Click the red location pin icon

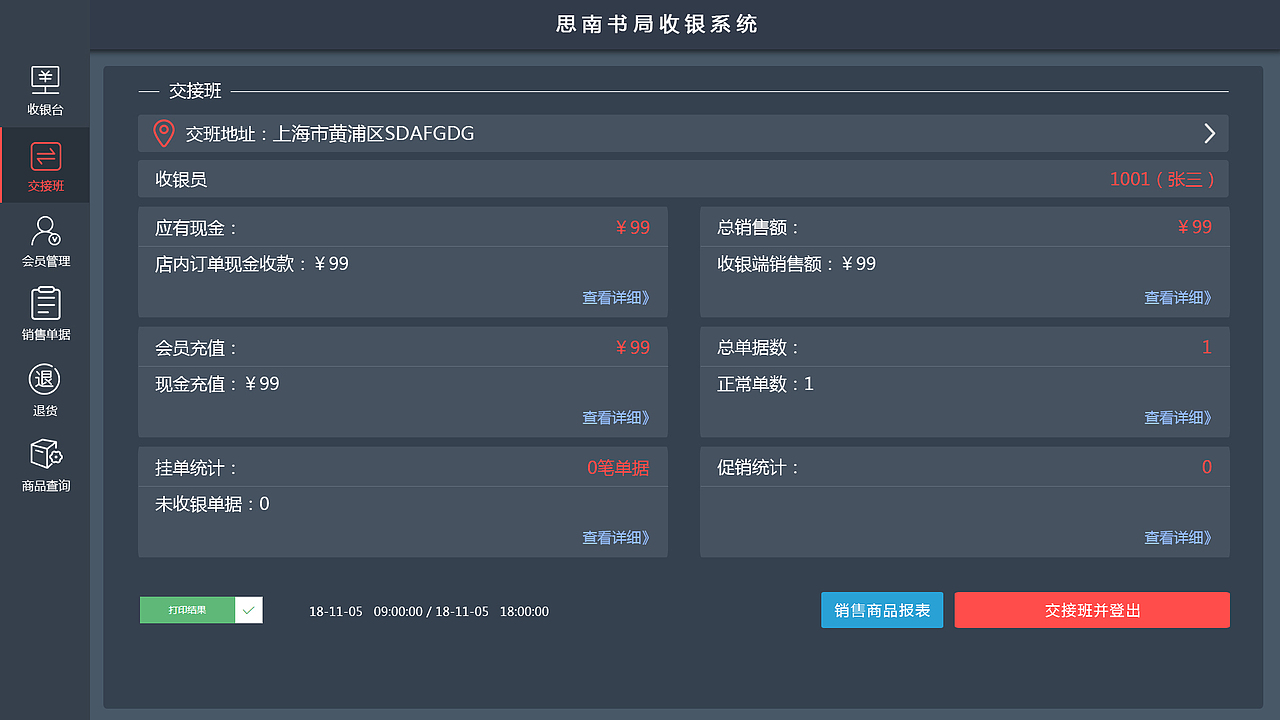163,132
